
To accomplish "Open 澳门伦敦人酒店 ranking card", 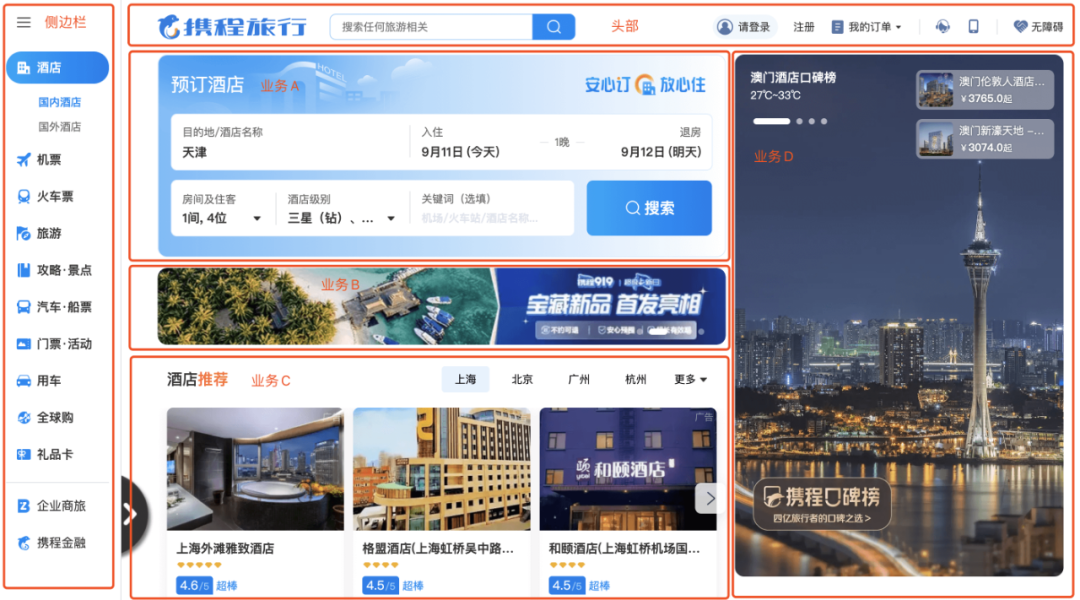I will point(984,90).
